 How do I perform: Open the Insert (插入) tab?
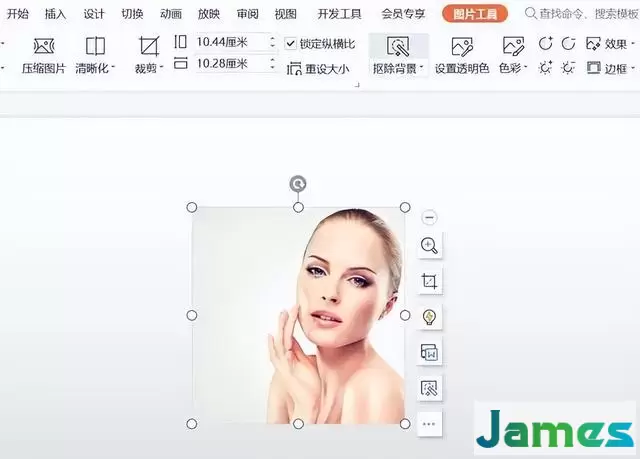(56, 14)
